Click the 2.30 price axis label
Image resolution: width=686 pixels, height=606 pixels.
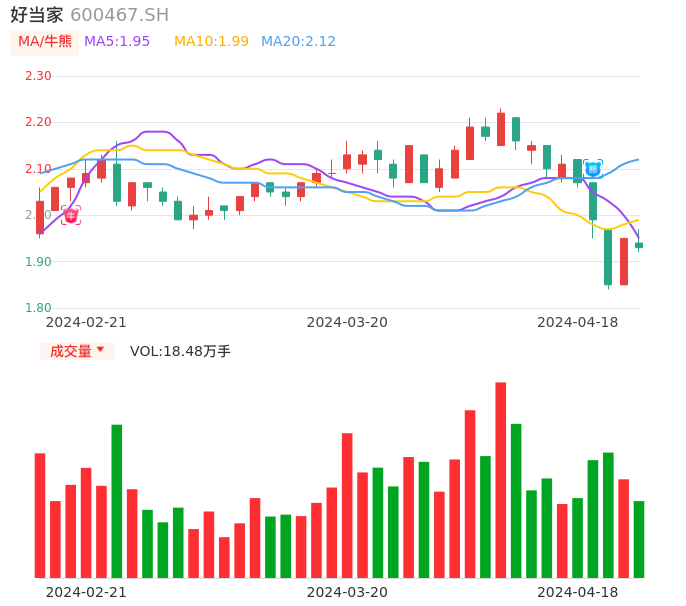pos(38,76)
